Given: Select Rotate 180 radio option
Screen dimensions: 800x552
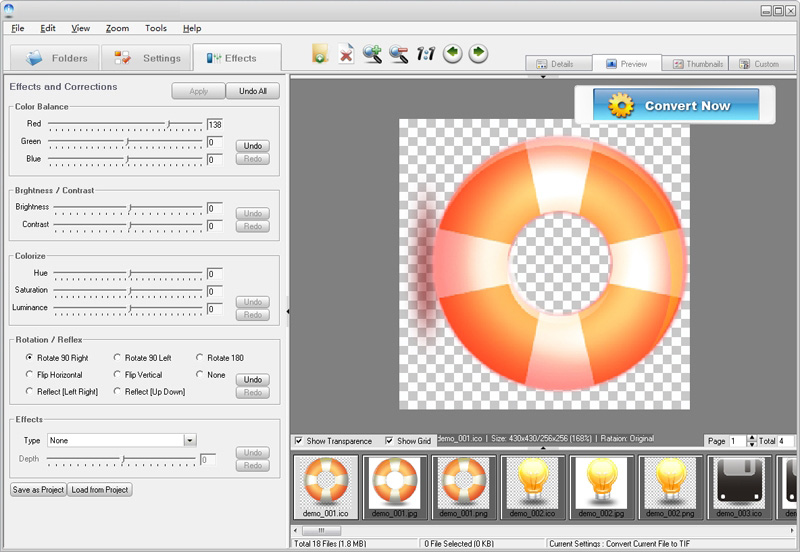Looking at the screenshot, I should coord(199,357).
